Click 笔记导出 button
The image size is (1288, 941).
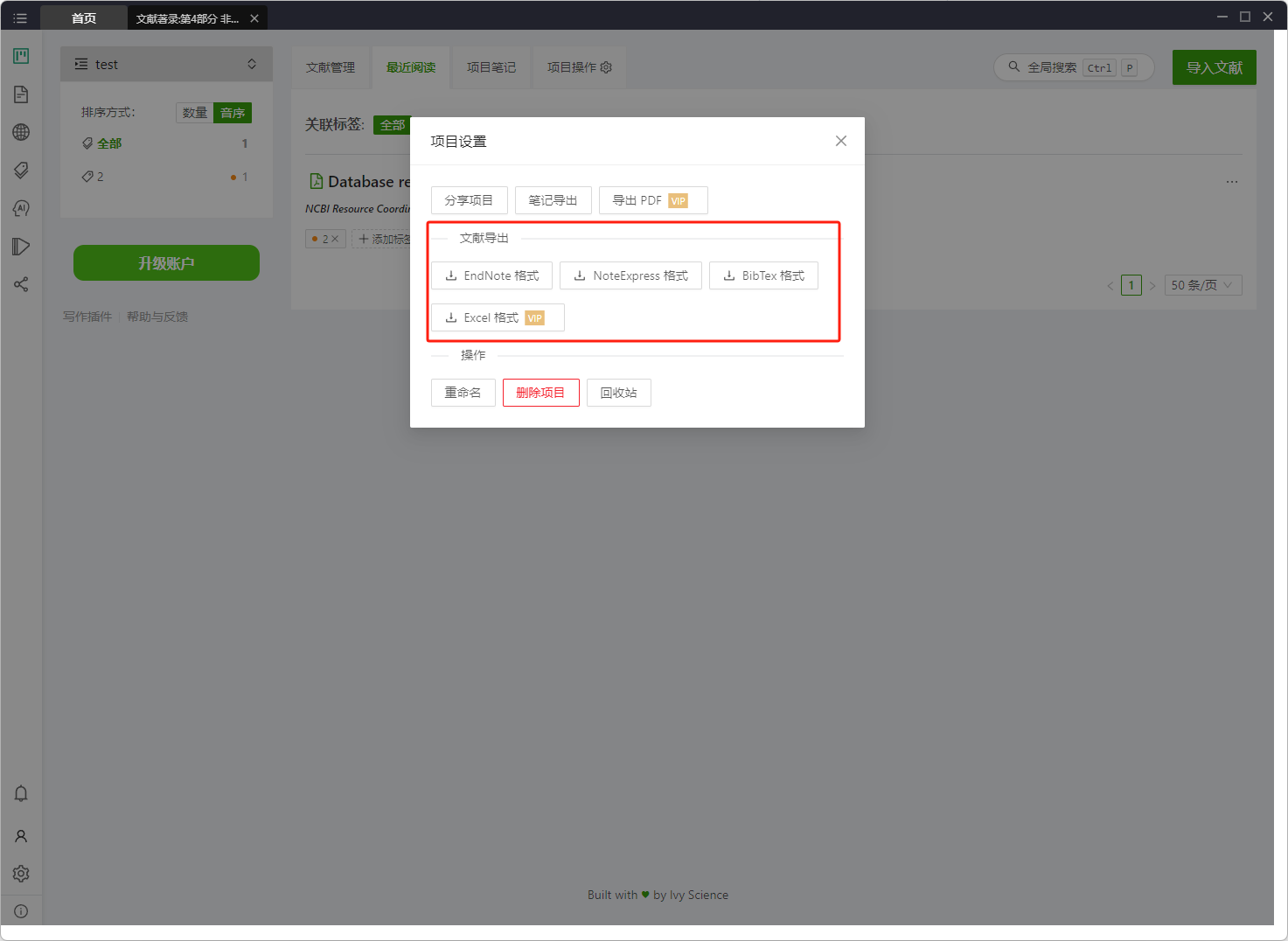(553, 200)
